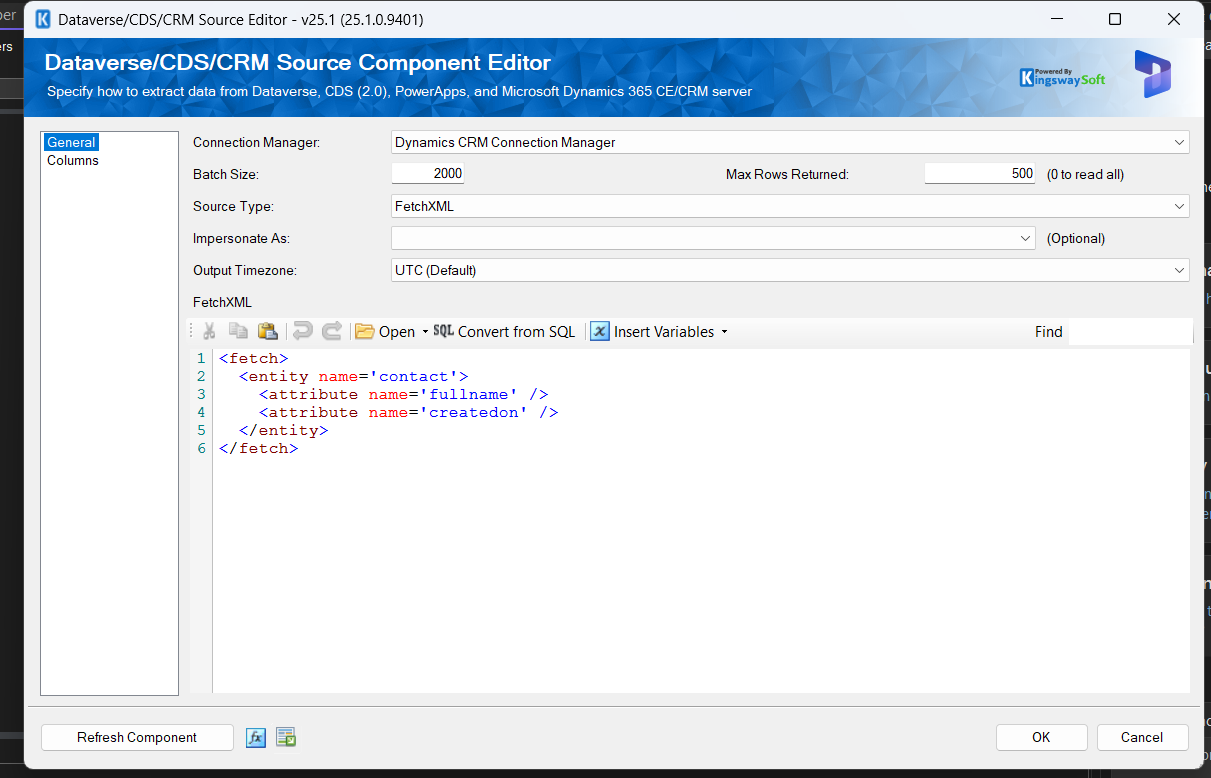Click the Paste clipboard icon
Screen dimensions: 1211x778
[x=267, y=332]
